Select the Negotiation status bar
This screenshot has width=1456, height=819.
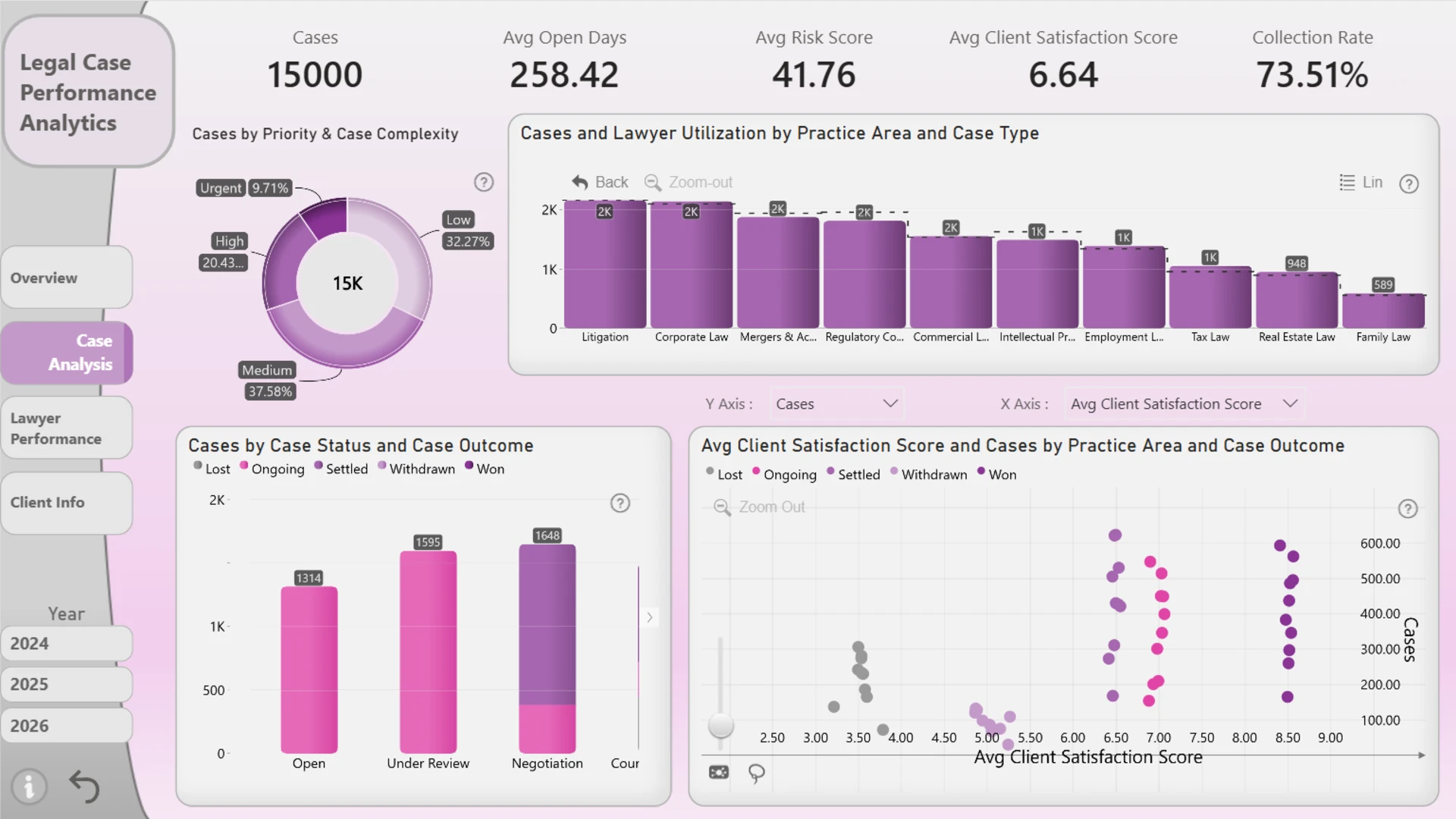tap(548, 648)
